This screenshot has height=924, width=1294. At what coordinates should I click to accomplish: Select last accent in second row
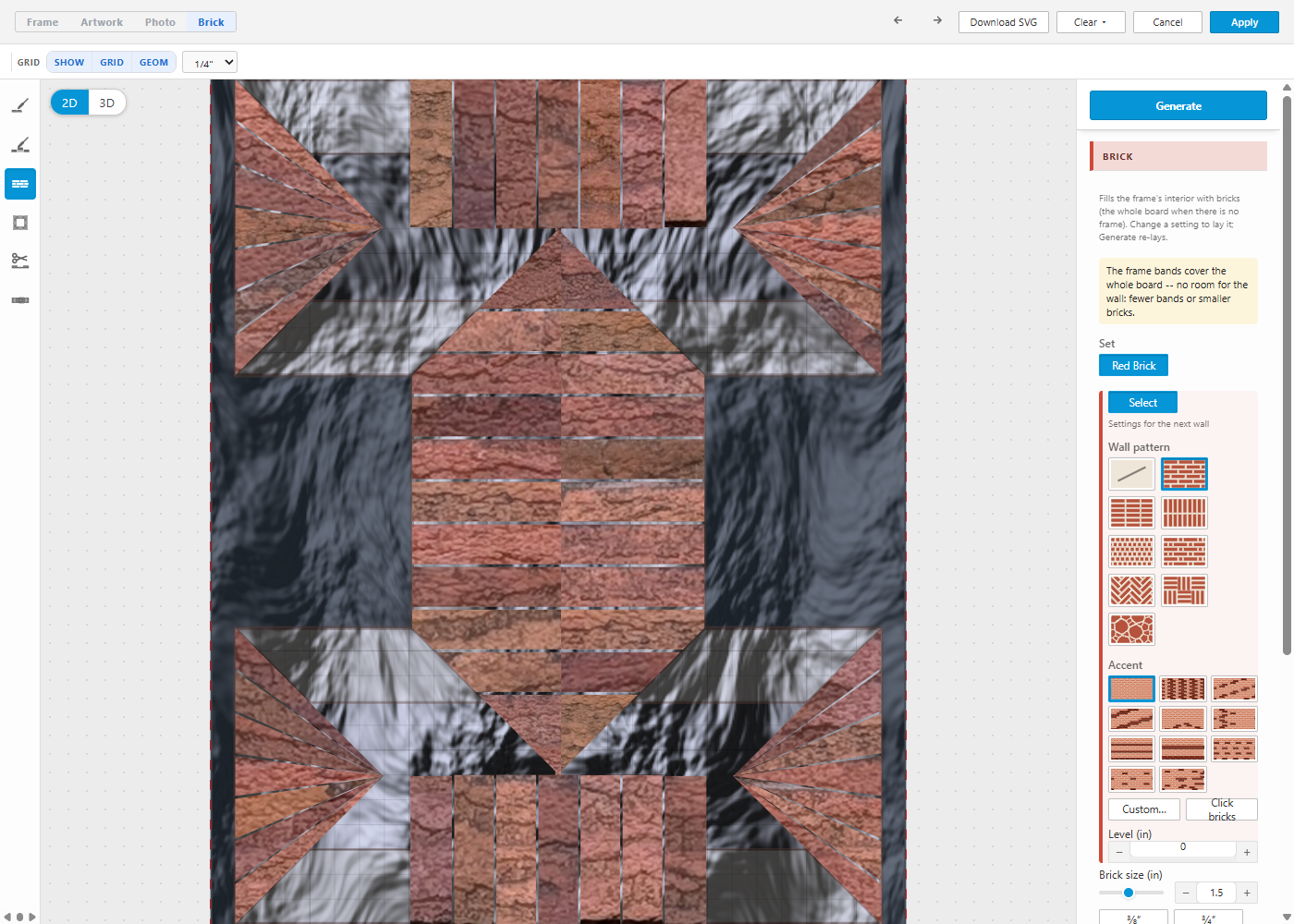pos(1234,719)
